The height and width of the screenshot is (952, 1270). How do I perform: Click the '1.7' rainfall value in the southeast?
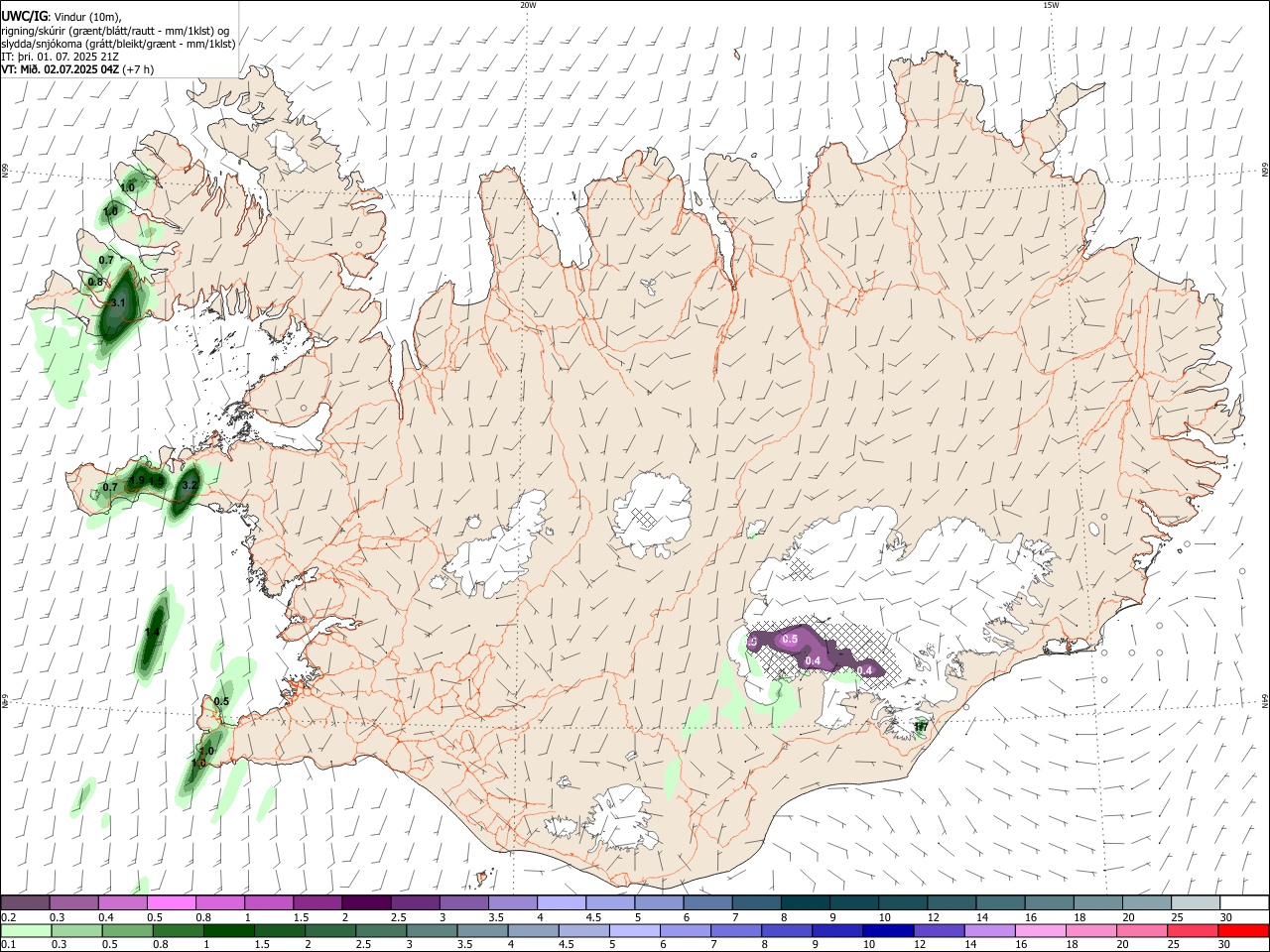pyautogui.click(x=921, y=727)
